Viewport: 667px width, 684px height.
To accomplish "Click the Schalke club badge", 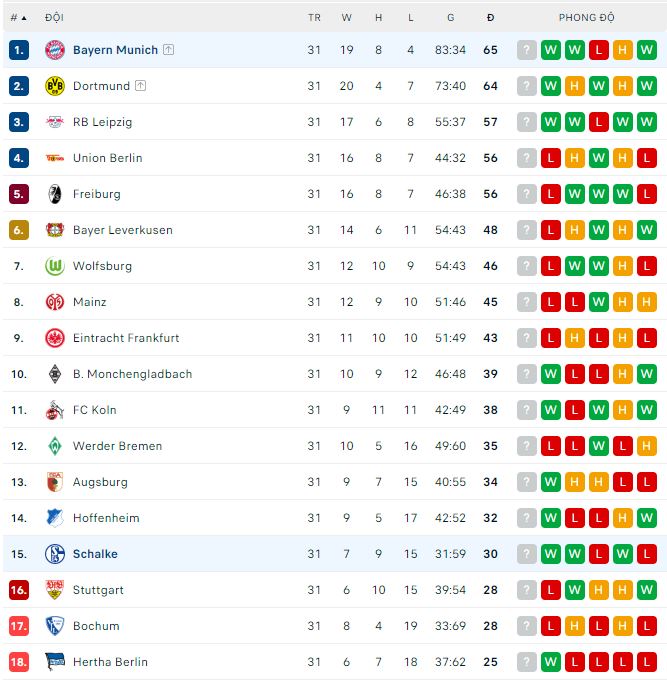I will click(54, 554).
